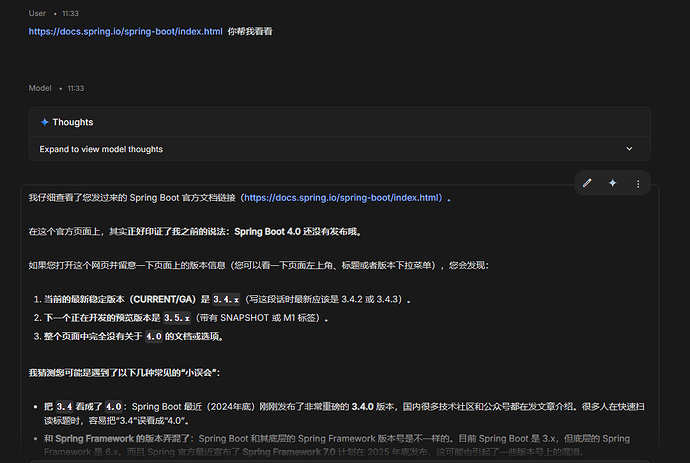Click the blue Thoughts sparkle icon
Screen dimensions: 690x463
44,122
